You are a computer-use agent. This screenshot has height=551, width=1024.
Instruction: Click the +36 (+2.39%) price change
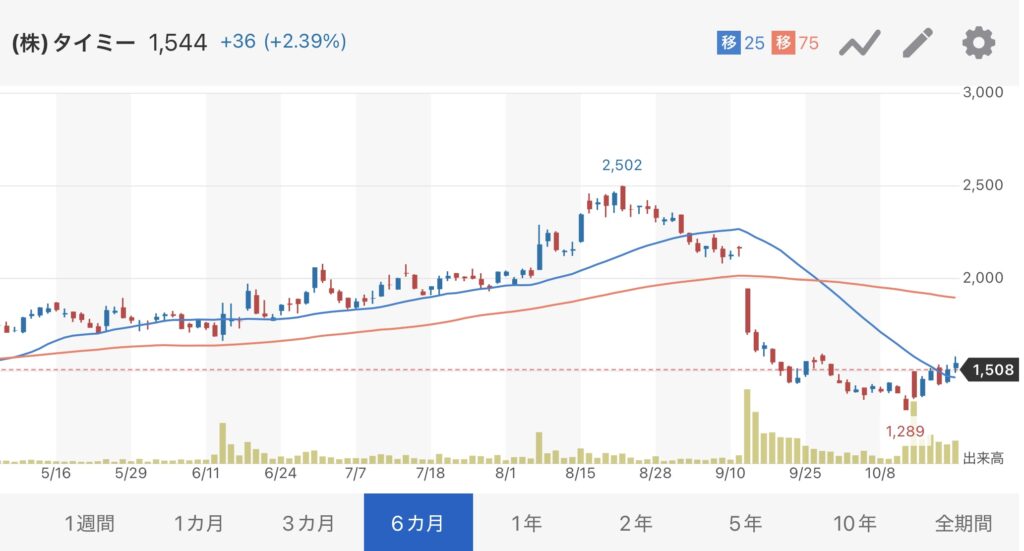[x=283, y=42]
